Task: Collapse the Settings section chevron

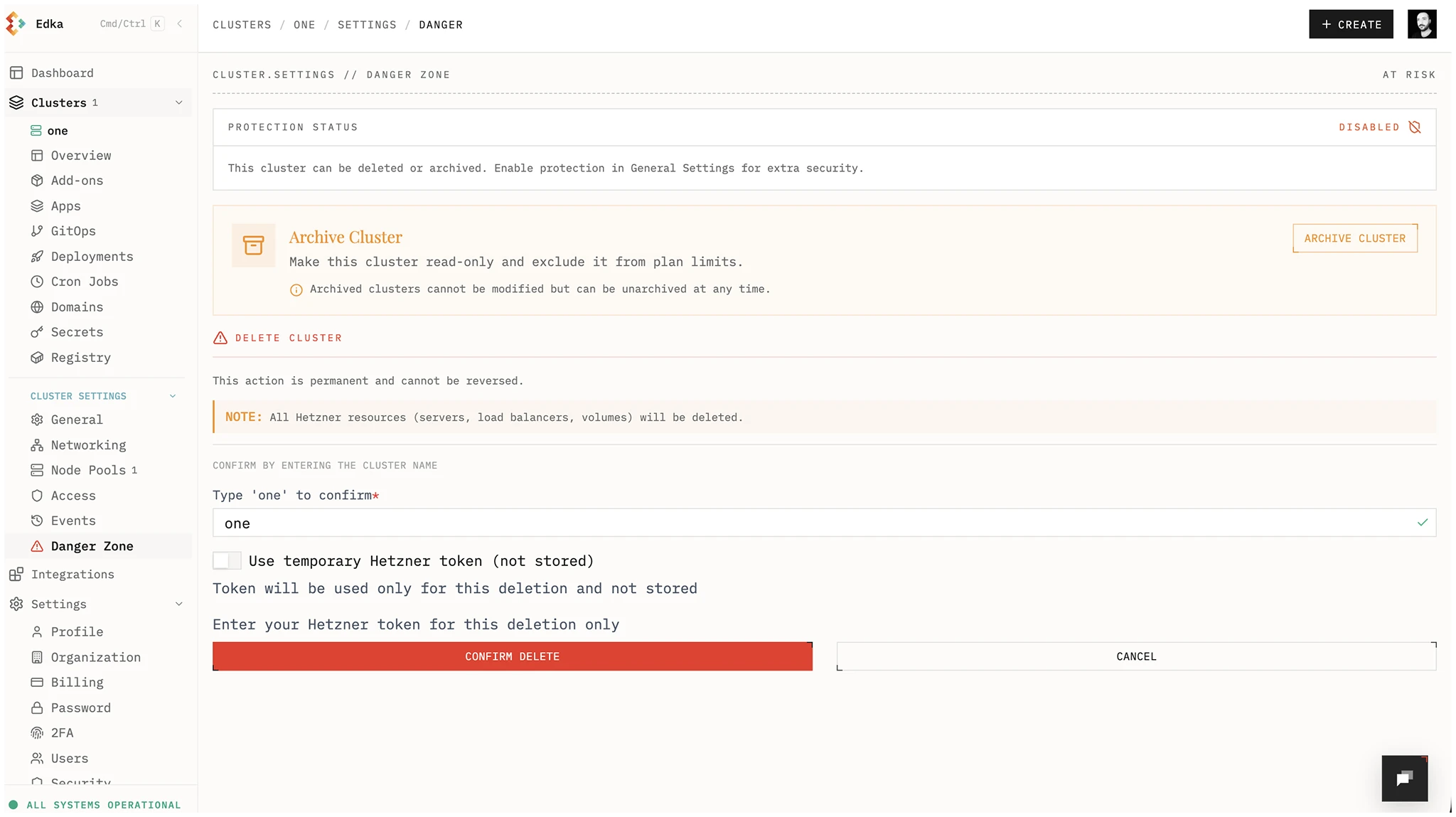Action: 178,604
